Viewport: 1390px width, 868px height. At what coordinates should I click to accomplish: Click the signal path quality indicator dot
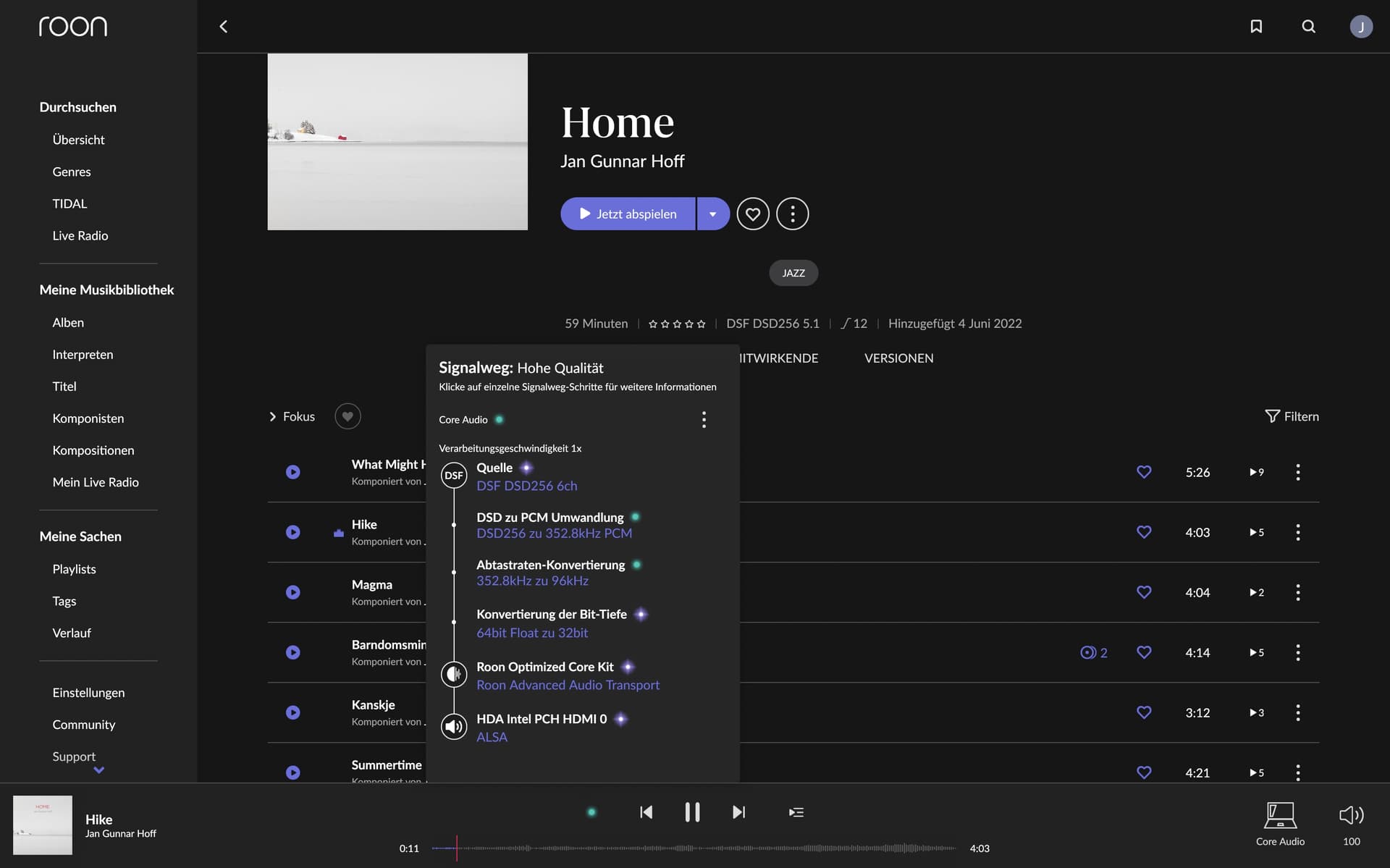tap(591, 812)
